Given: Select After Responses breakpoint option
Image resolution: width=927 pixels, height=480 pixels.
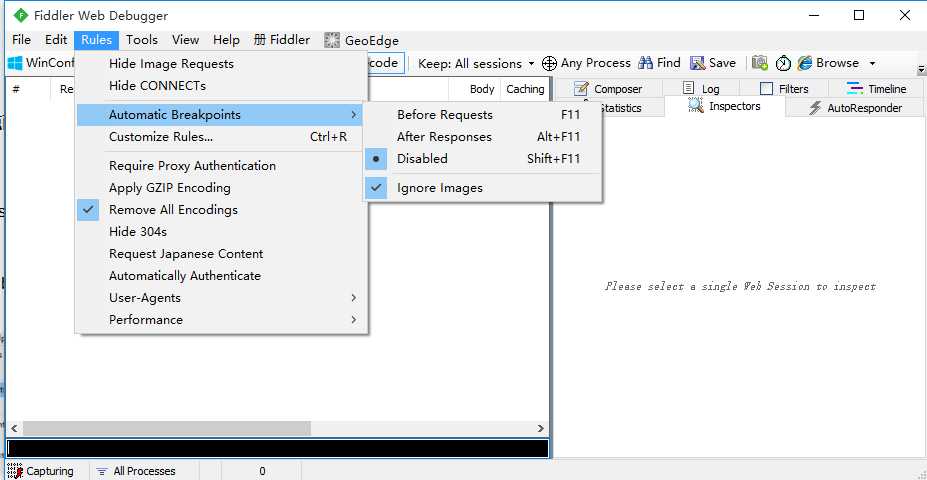Looking at the screenshot, I should tap(483, 137).
